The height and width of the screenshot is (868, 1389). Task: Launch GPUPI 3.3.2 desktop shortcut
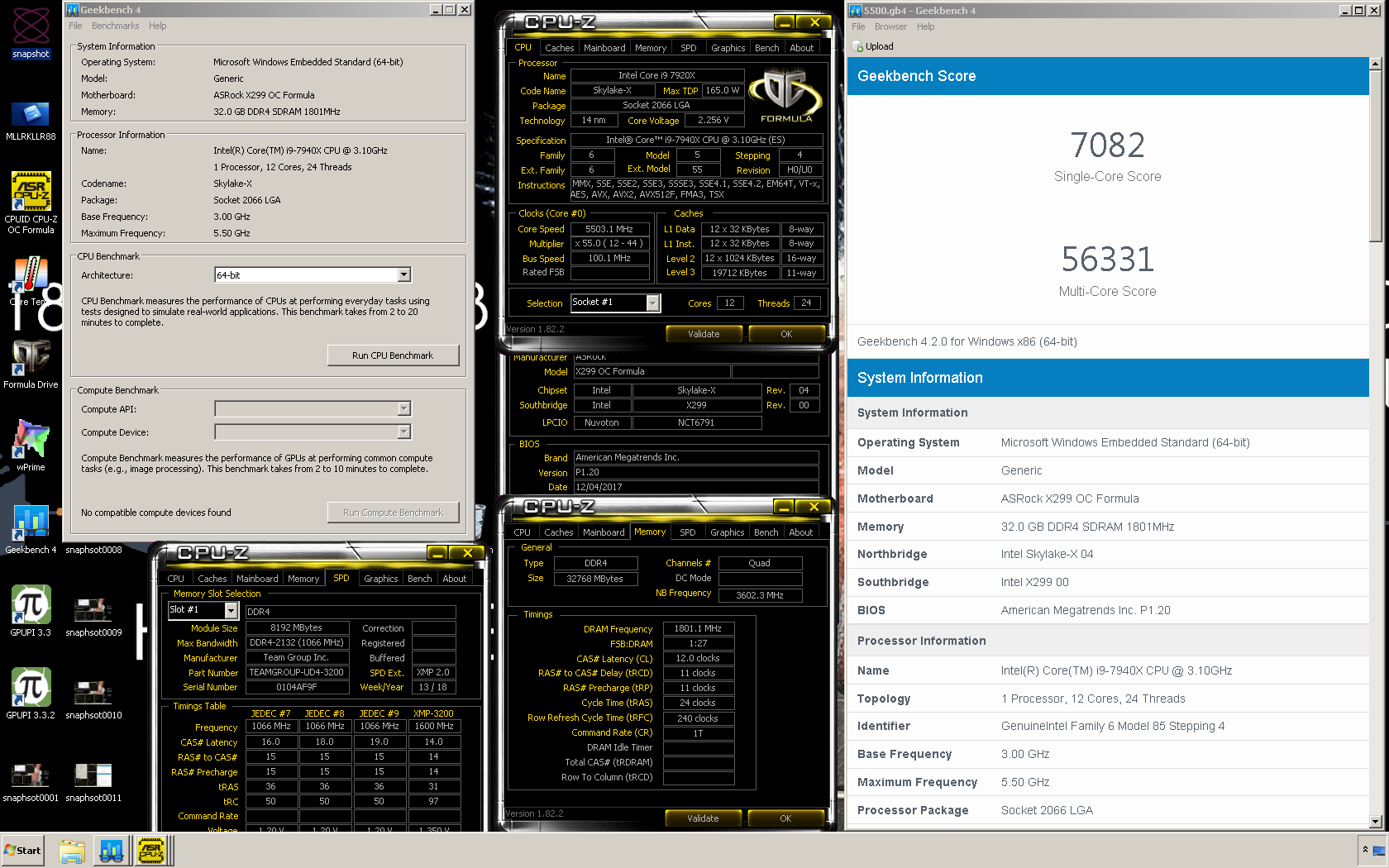(x=31, y=693)
